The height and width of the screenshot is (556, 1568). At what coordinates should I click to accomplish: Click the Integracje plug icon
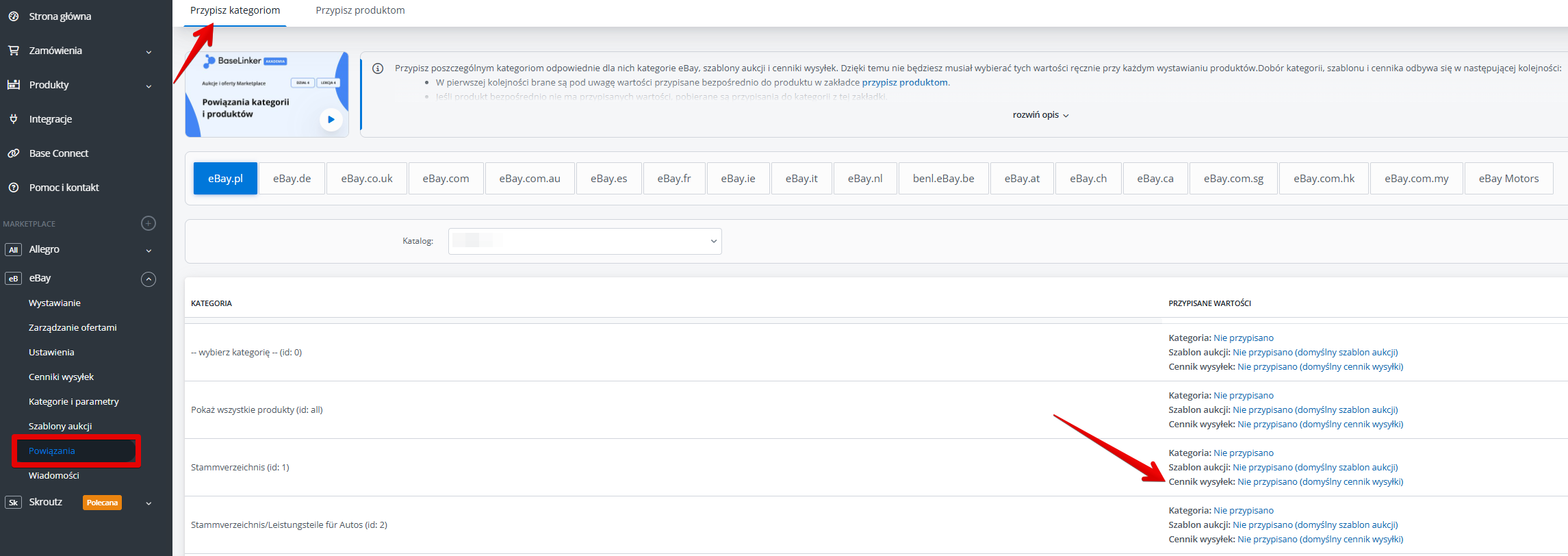(13, 119)
